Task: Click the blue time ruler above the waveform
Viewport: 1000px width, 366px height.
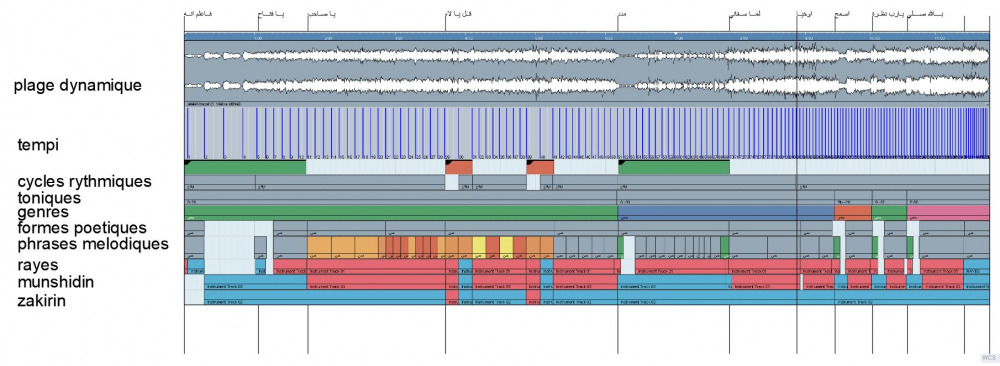Action: [x=587, y=37]
